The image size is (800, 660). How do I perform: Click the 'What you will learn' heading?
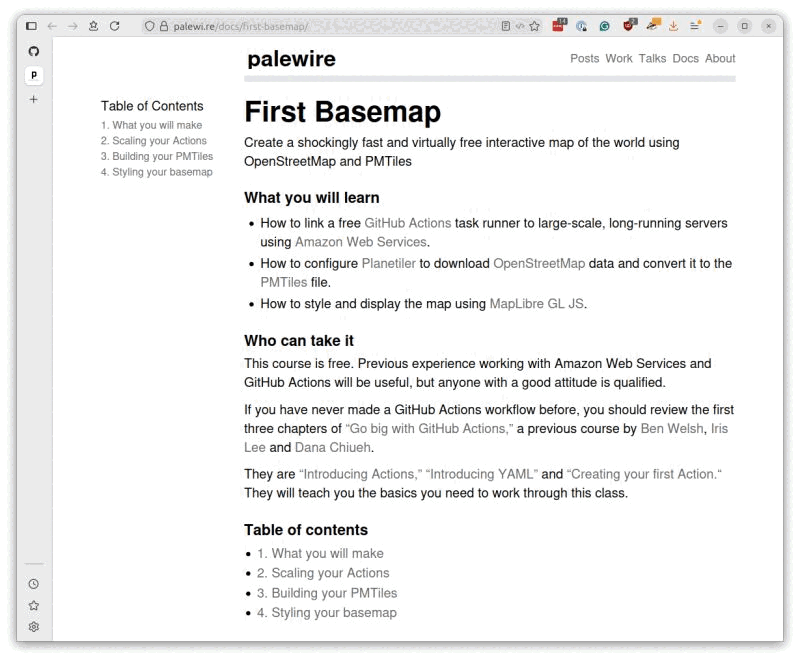312,197
